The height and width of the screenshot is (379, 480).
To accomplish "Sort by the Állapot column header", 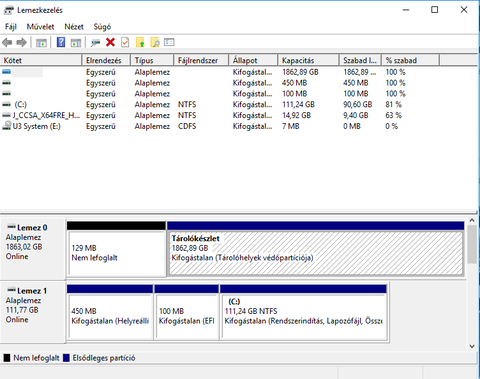I will pyautogui.click(x=253, y=60).
